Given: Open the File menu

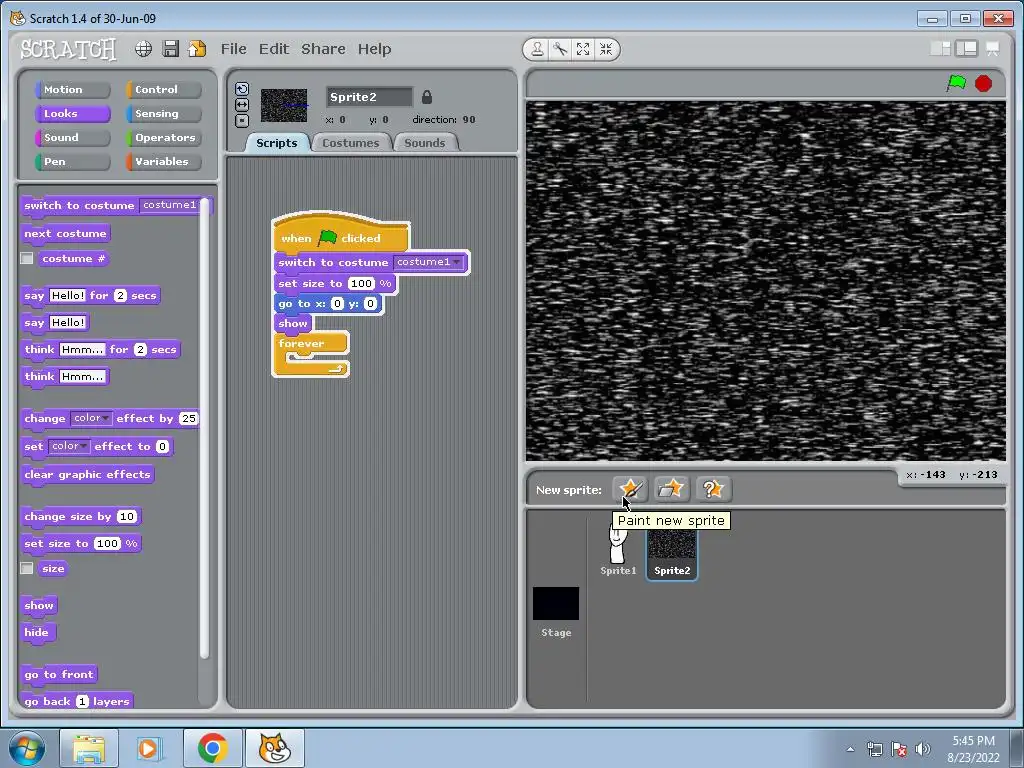Looking at the screenshot, I should click(233, 49).
